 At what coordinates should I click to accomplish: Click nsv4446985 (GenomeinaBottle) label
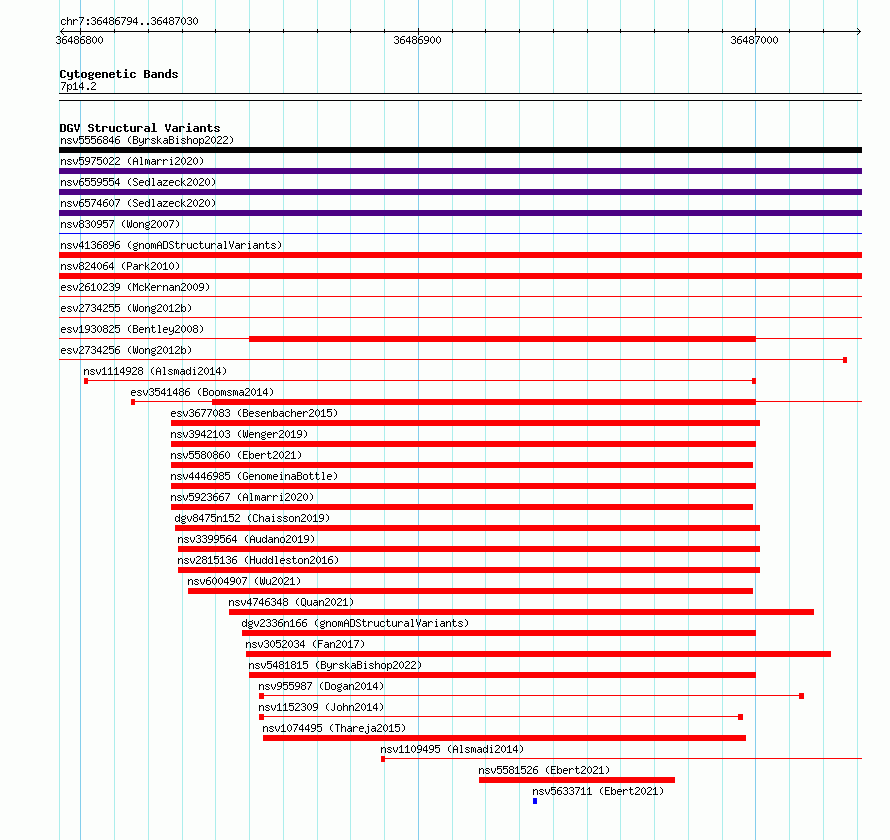(x=254, y=476)
